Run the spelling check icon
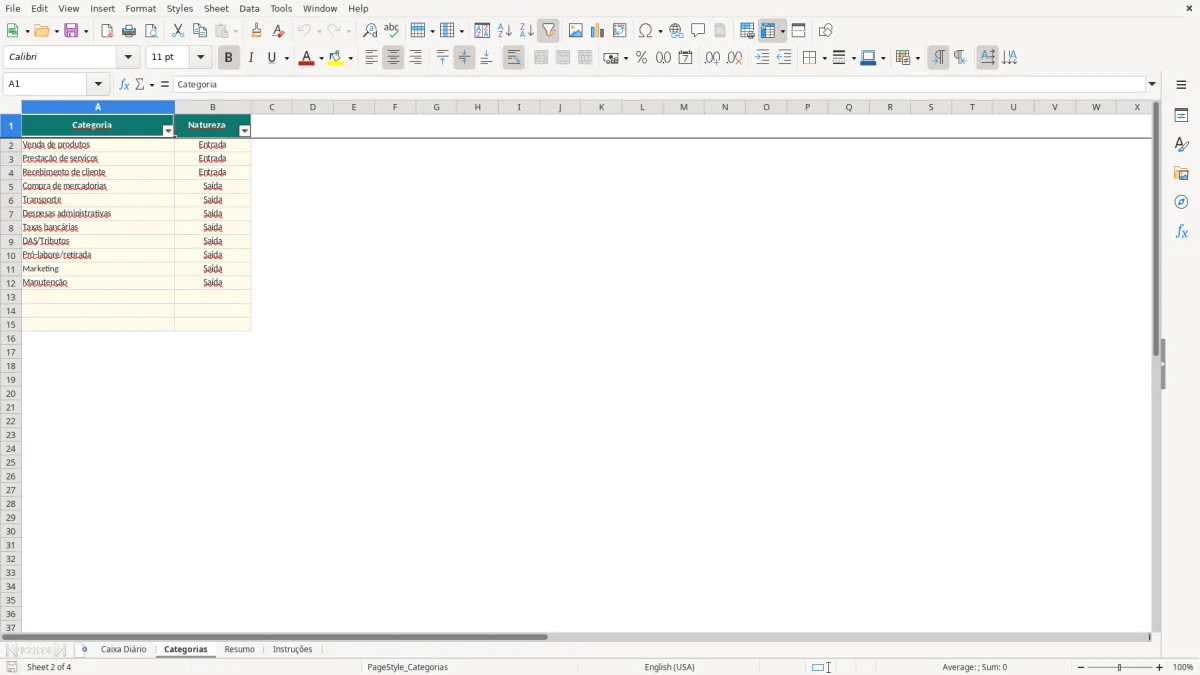The height and width of the screenshot is (675, 1200). [x=392, y=31]
